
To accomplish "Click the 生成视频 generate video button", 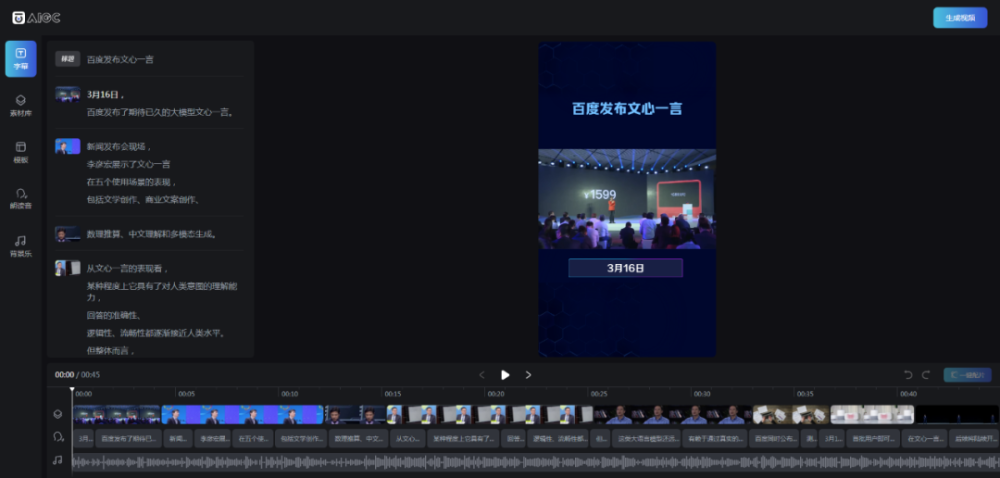I will (x=960, y=18).
